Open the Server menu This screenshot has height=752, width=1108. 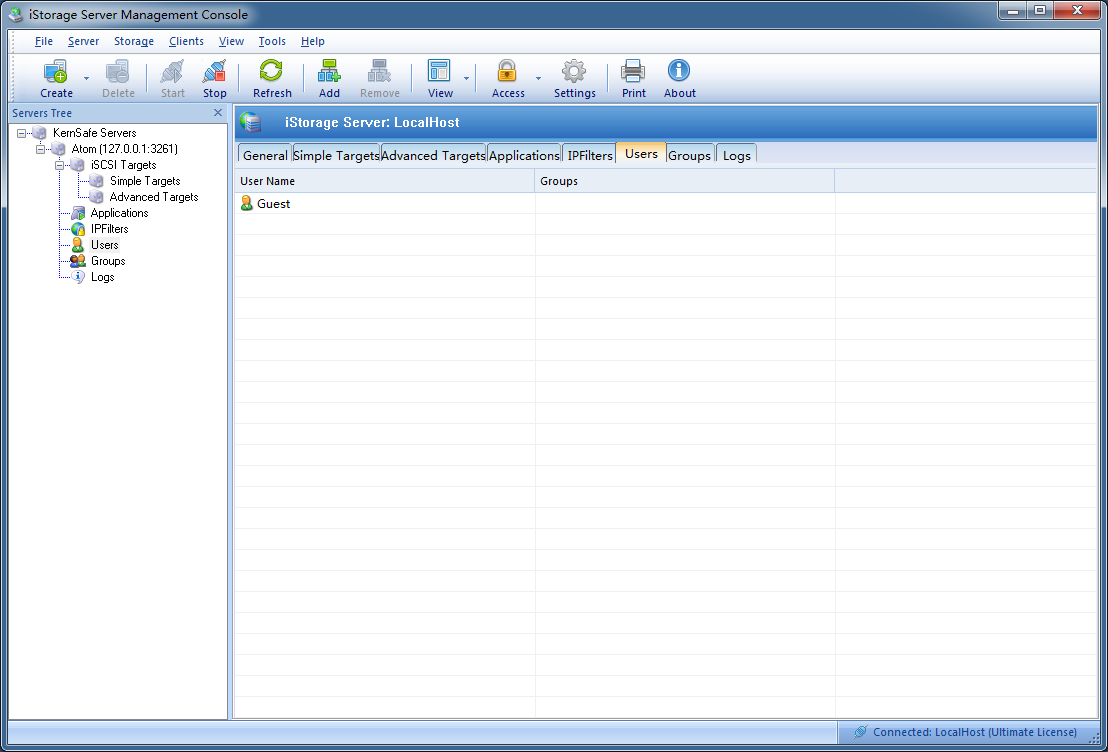click(x=83, y=42)
